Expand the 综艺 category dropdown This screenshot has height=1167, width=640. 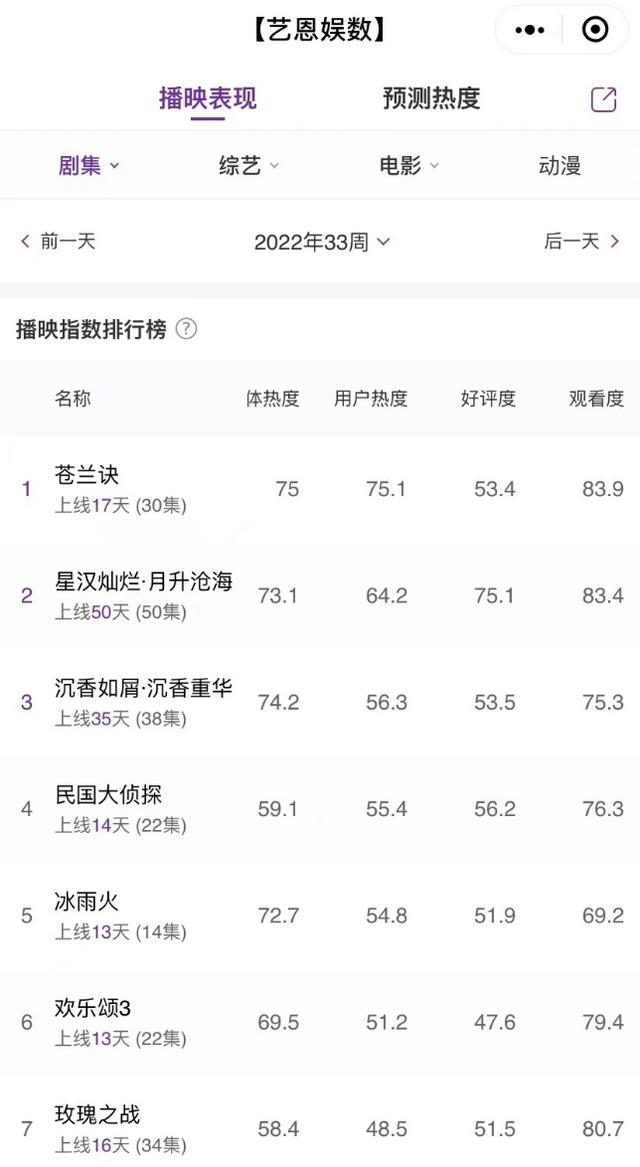pos(247,165)
